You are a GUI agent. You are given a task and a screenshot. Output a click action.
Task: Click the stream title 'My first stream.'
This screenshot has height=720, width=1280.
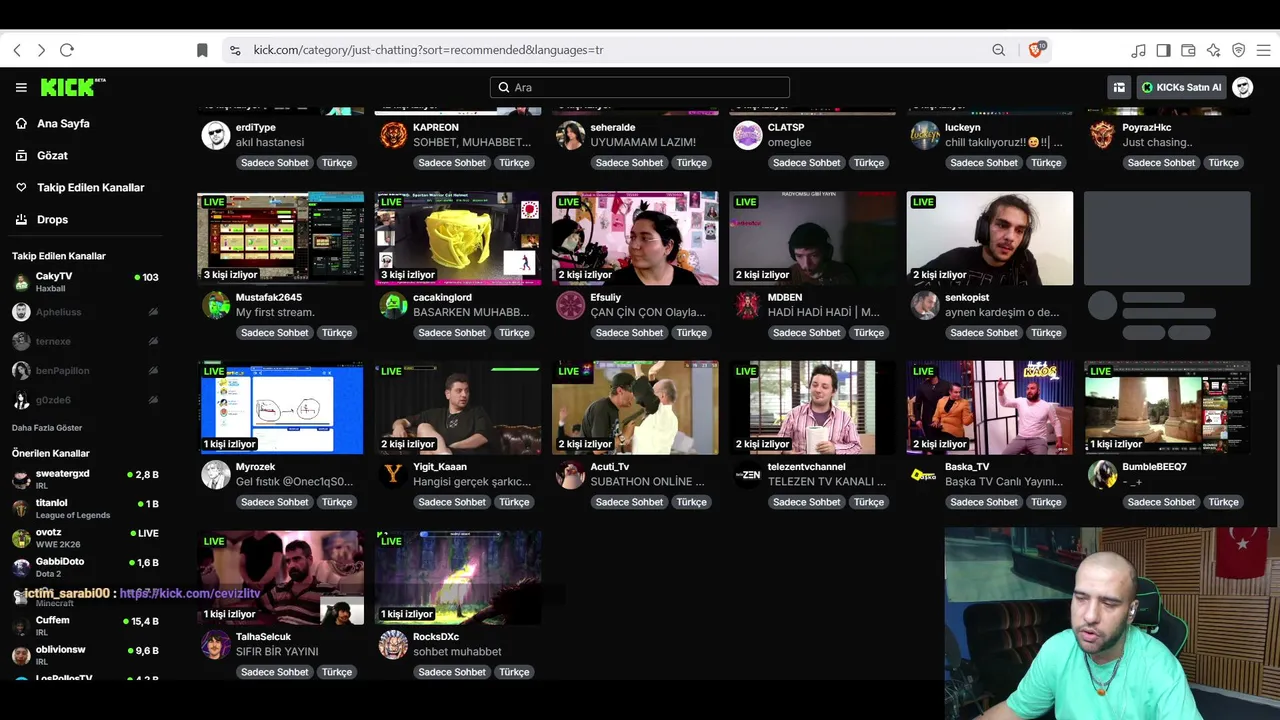pyautogui.click(x=275, y=313)
